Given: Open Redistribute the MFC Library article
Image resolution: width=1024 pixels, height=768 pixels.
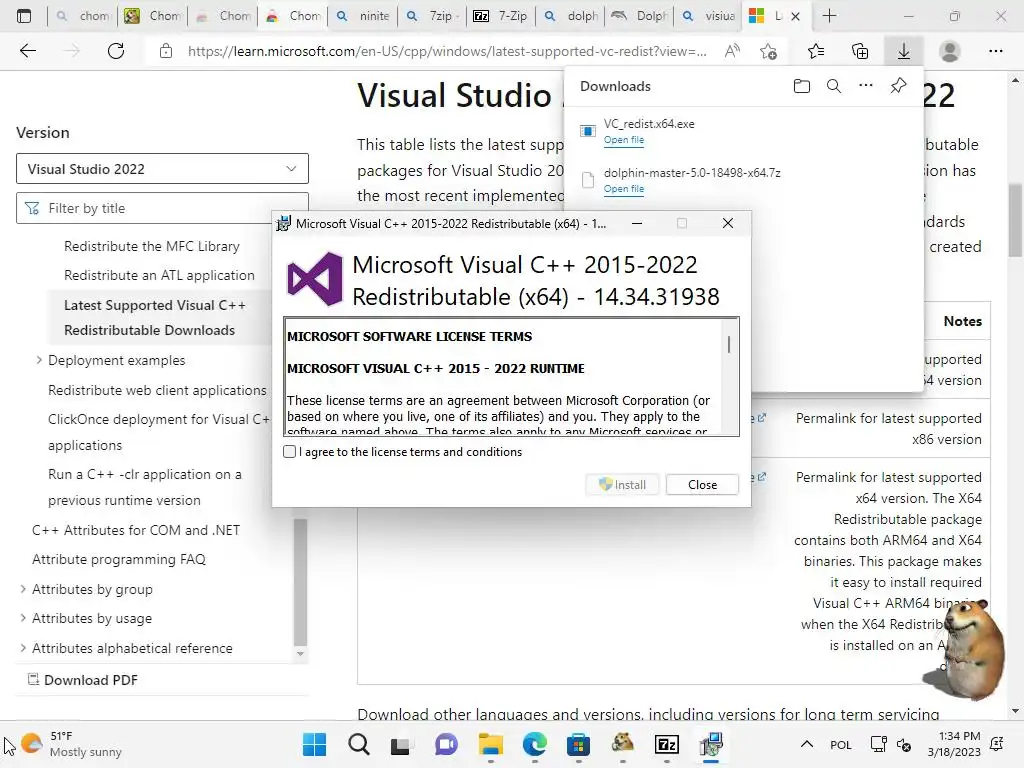Looking at the screenshot, I should [152, 246].
